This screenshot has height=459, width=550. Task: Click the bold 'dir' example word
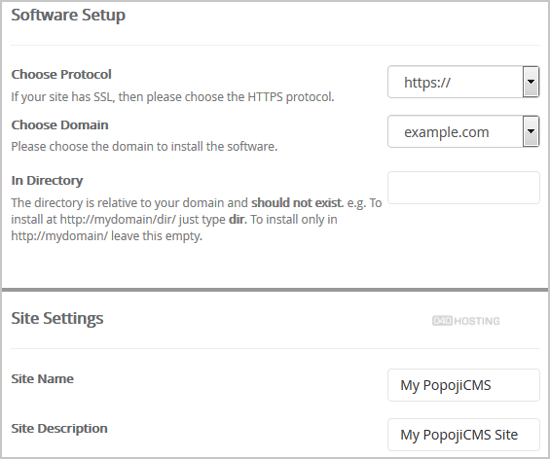[x=237, y=220]
